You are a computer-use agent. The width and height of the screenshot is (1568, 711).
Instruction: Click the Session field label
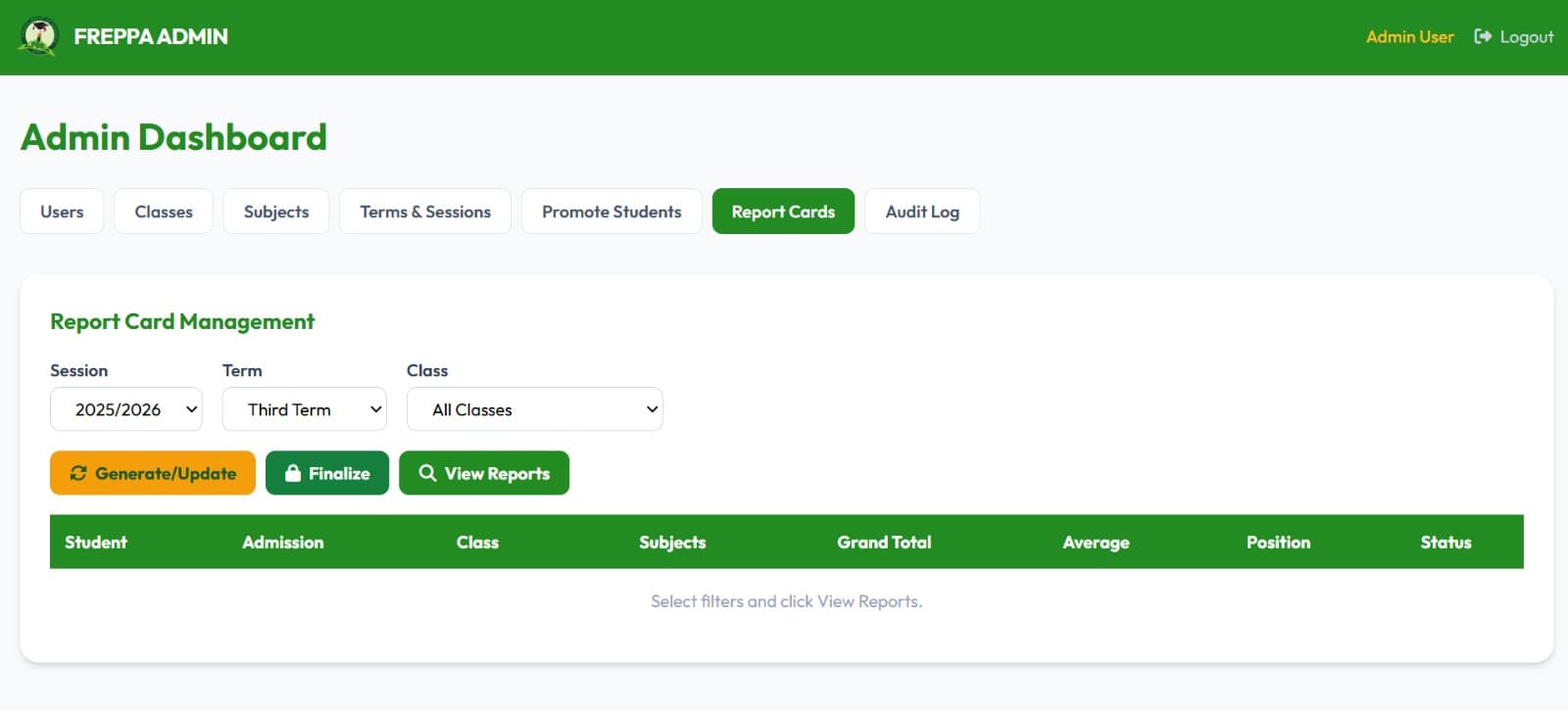[x=79, y=370]
